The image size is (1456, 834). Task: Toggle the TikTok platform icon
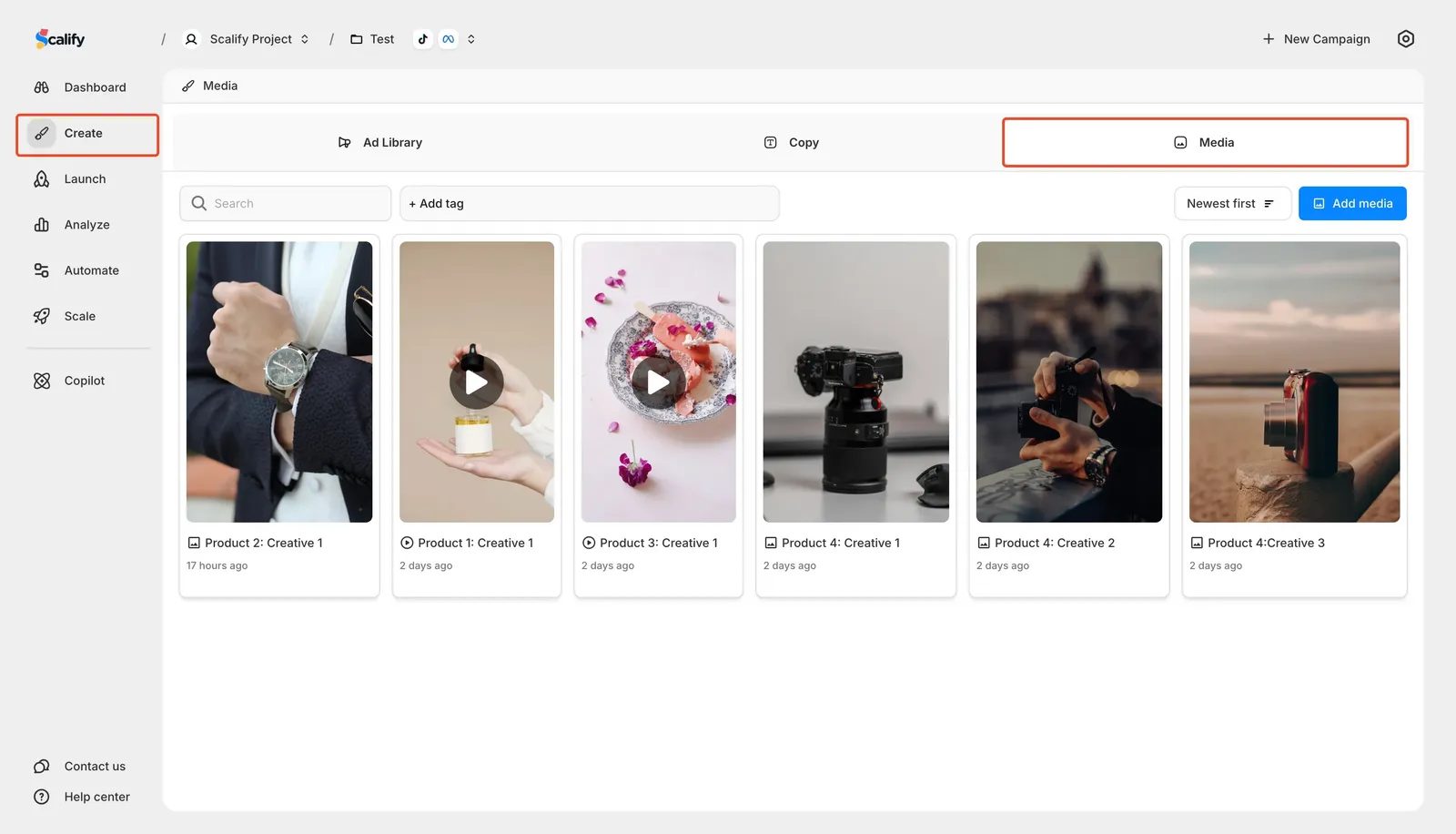[422, 38]
